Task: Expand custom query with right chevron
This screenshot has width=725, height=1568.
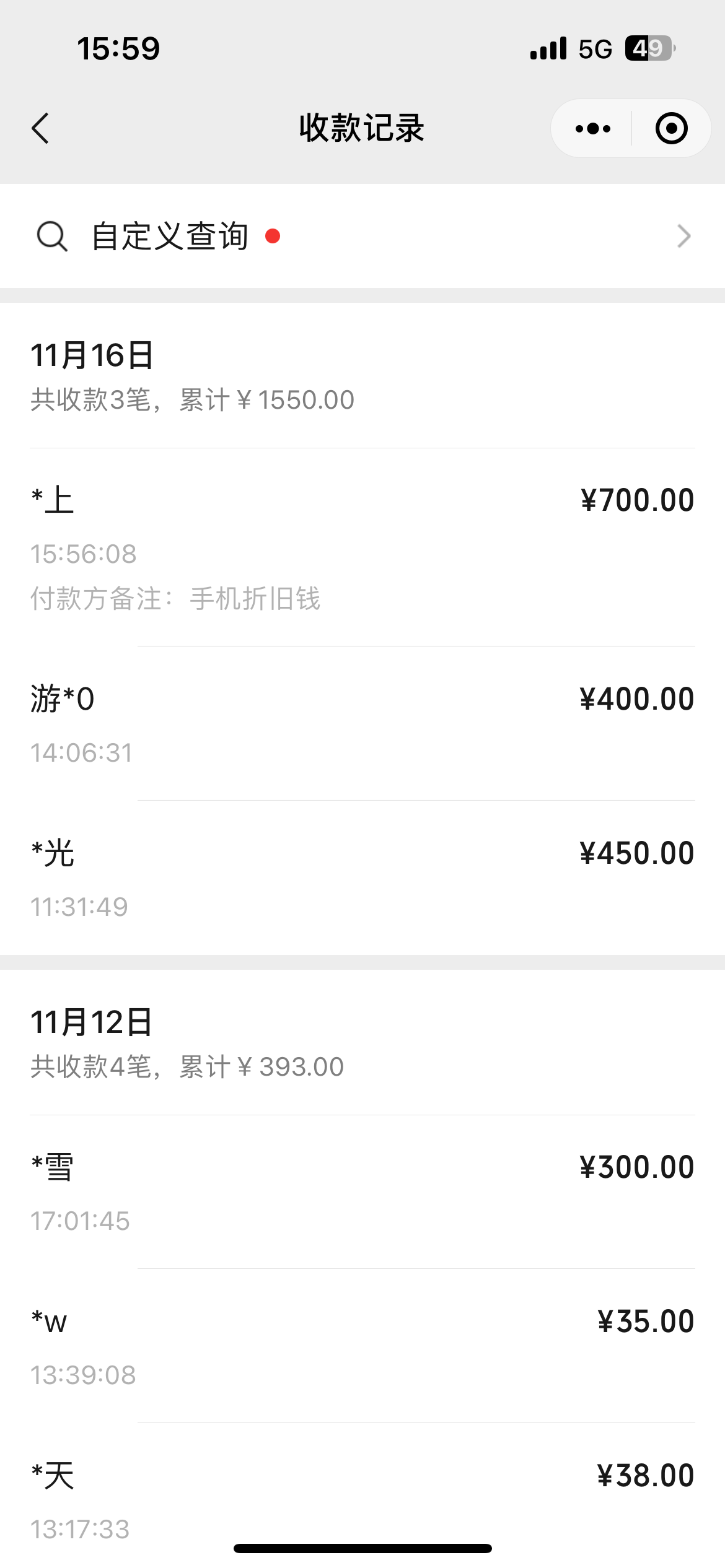Action: pos(683,237)
